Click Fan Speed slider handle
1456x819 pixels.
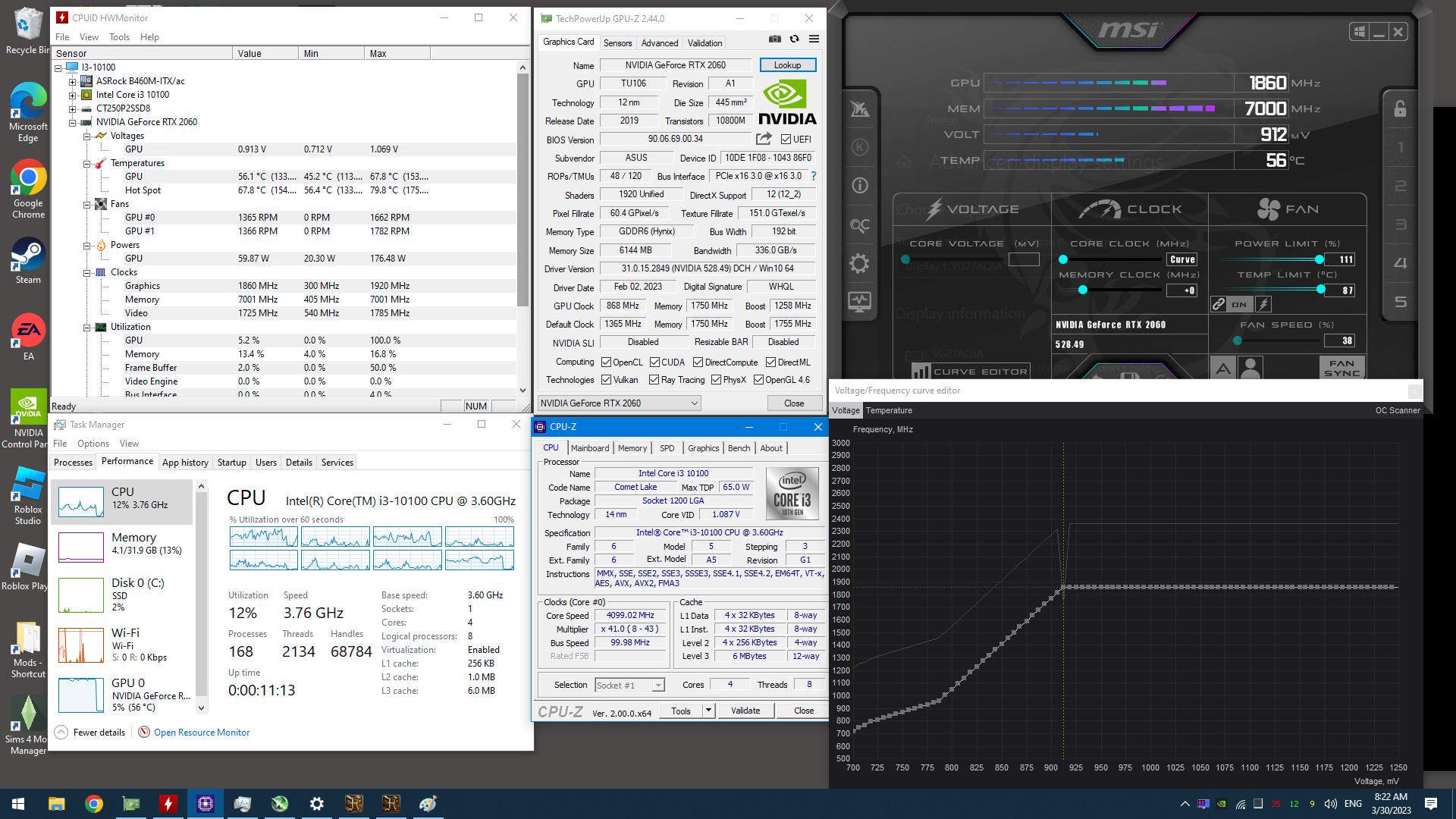tap(1238, 341)
